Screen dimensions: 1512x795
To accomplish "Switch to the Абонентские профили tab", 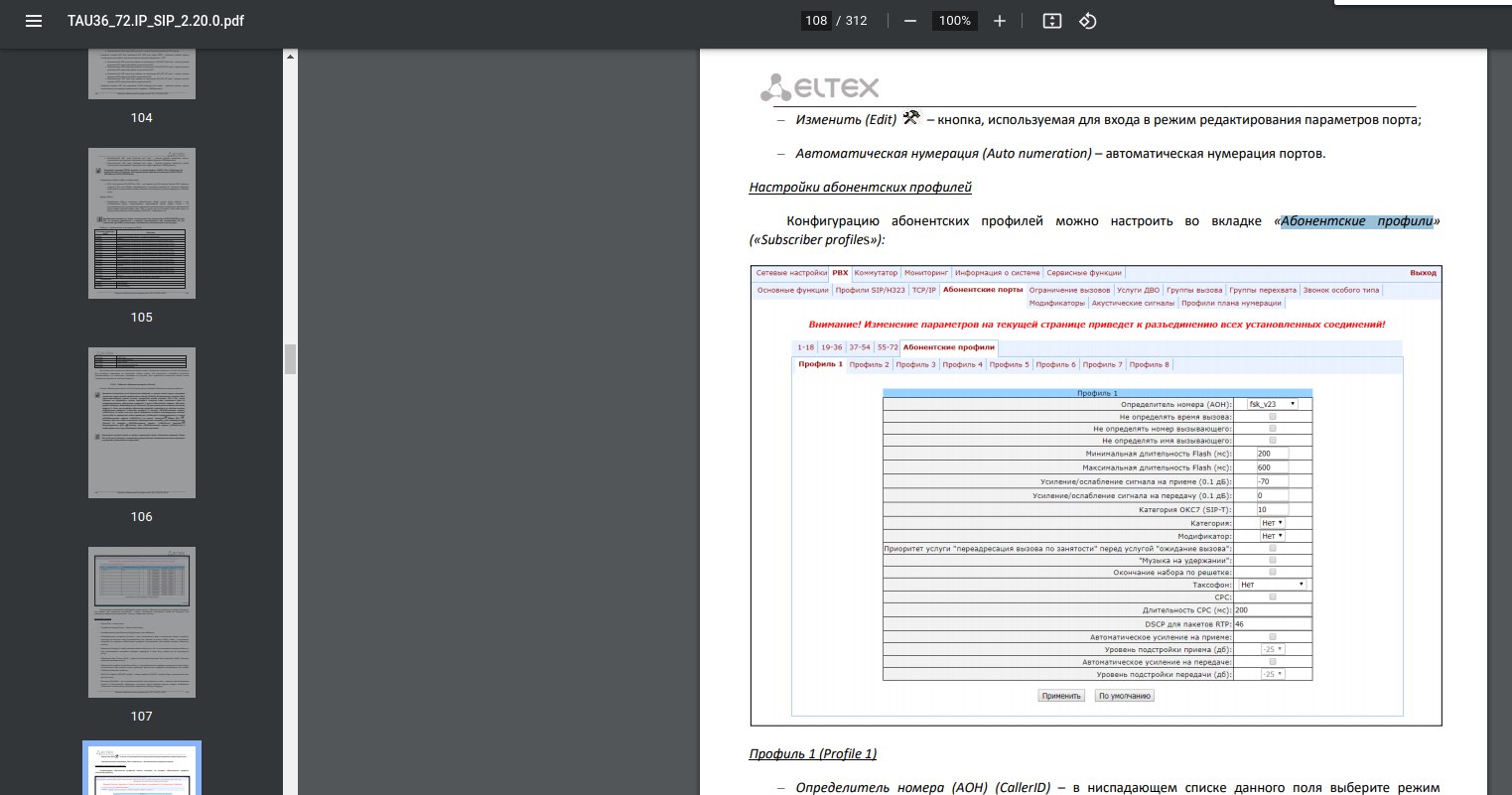I will click(948, 347).
